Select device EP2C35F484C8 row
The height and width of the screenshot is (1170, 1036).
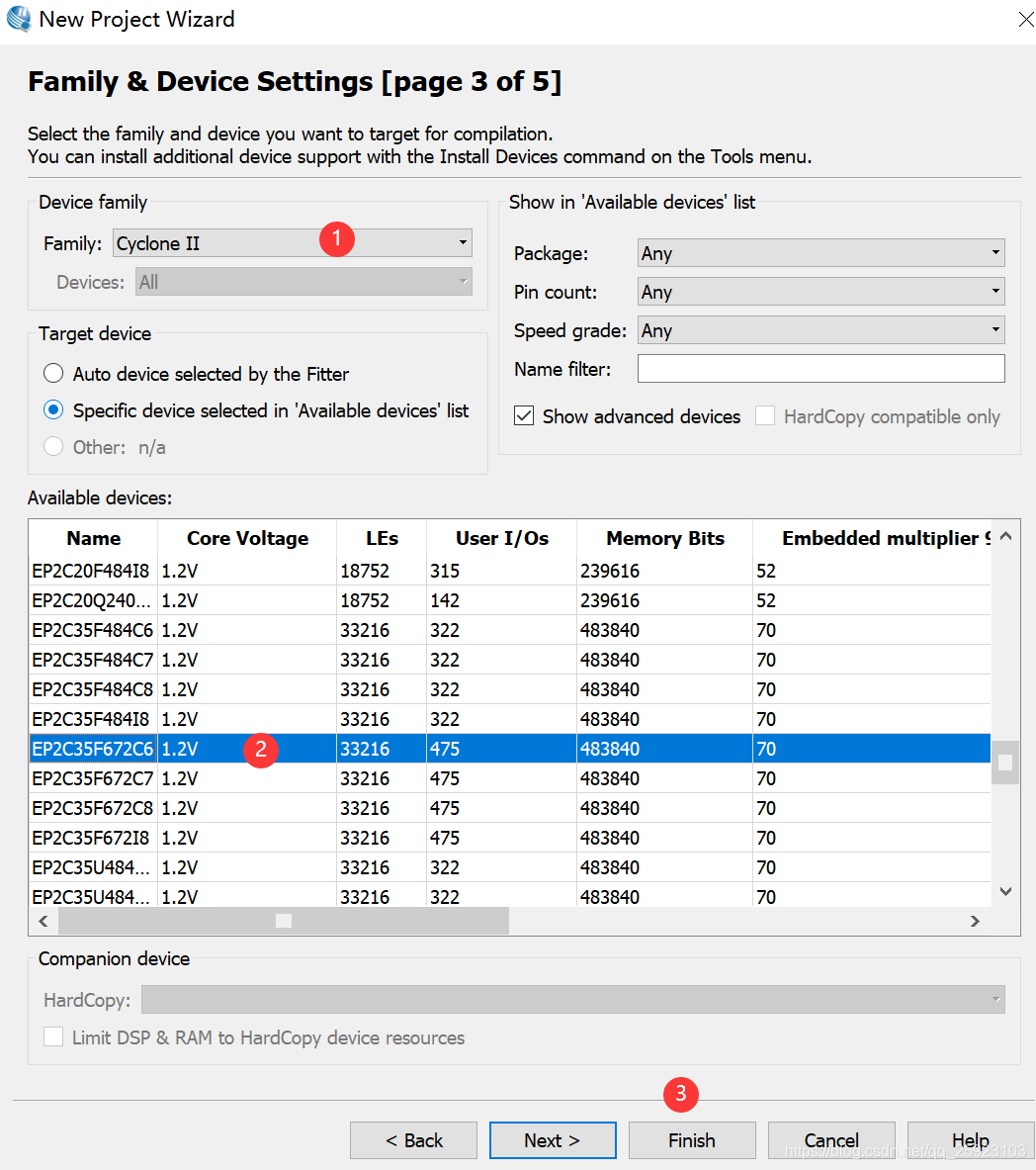point(510,689)
